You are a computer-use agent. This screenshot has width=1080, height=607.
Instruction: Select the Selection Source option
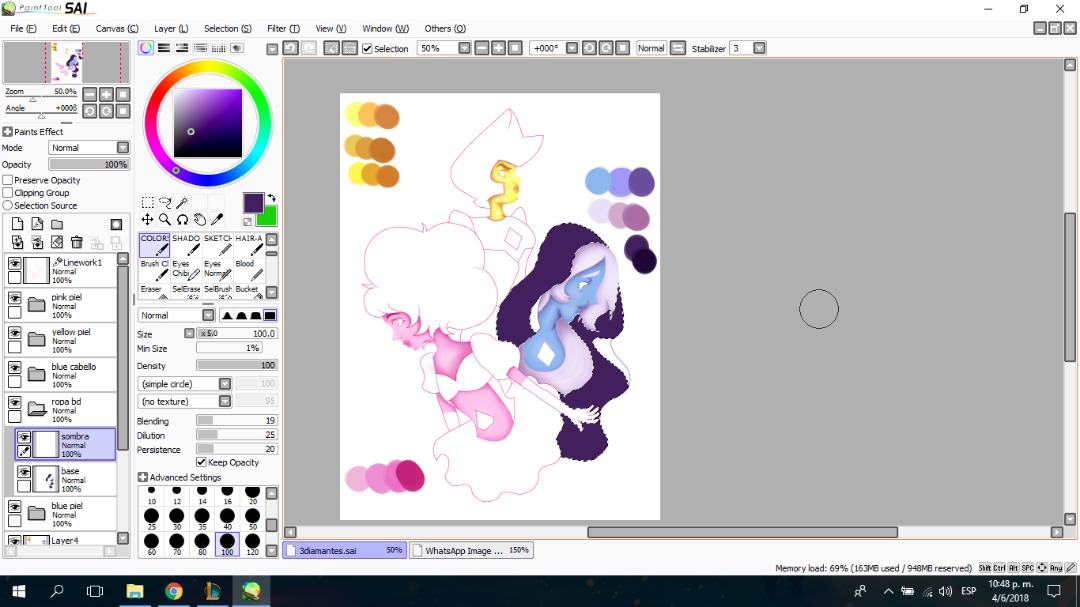click(x=8, y=205)
